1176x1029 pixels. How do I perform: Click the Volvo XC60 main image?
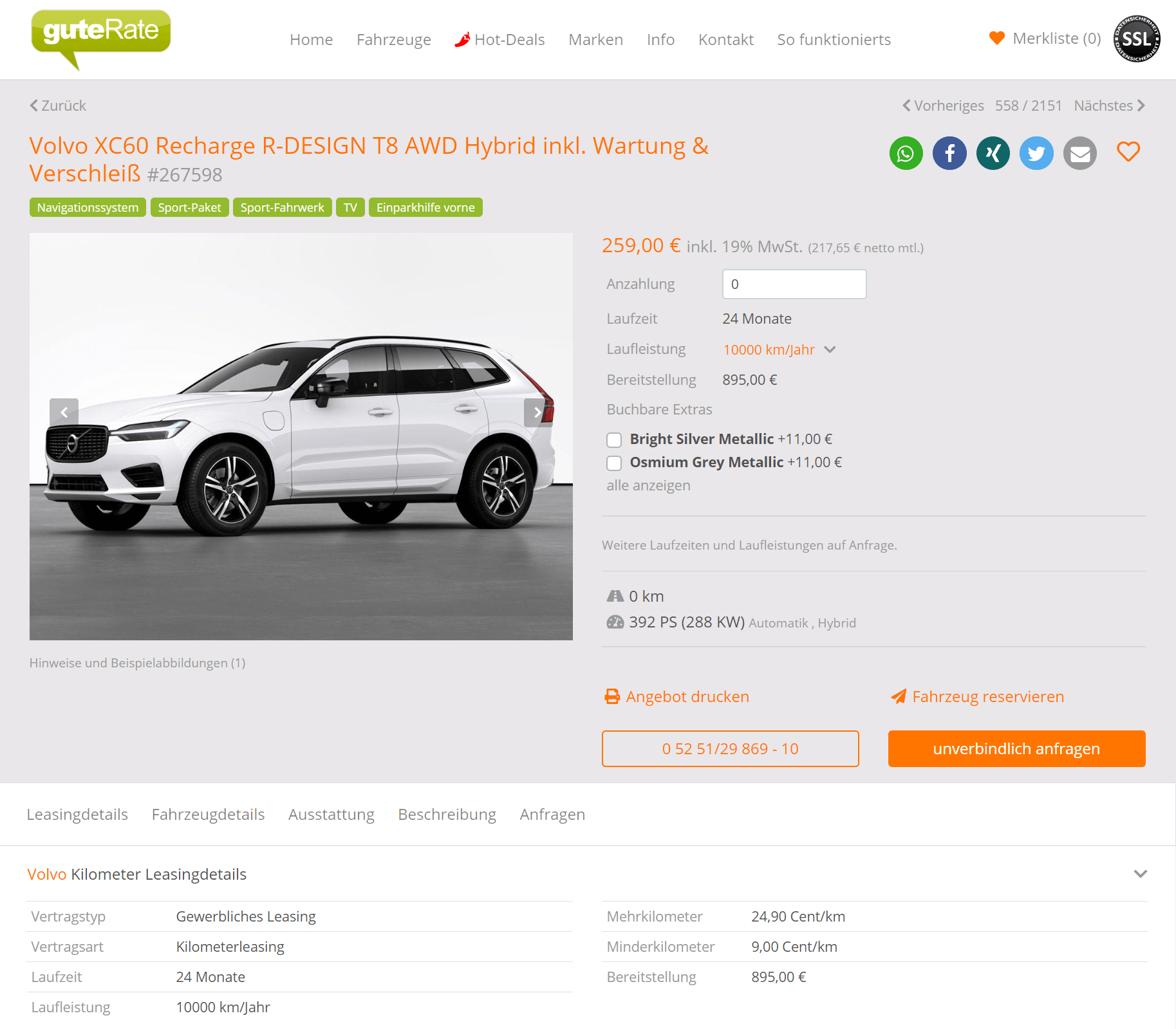click(301, 436)
